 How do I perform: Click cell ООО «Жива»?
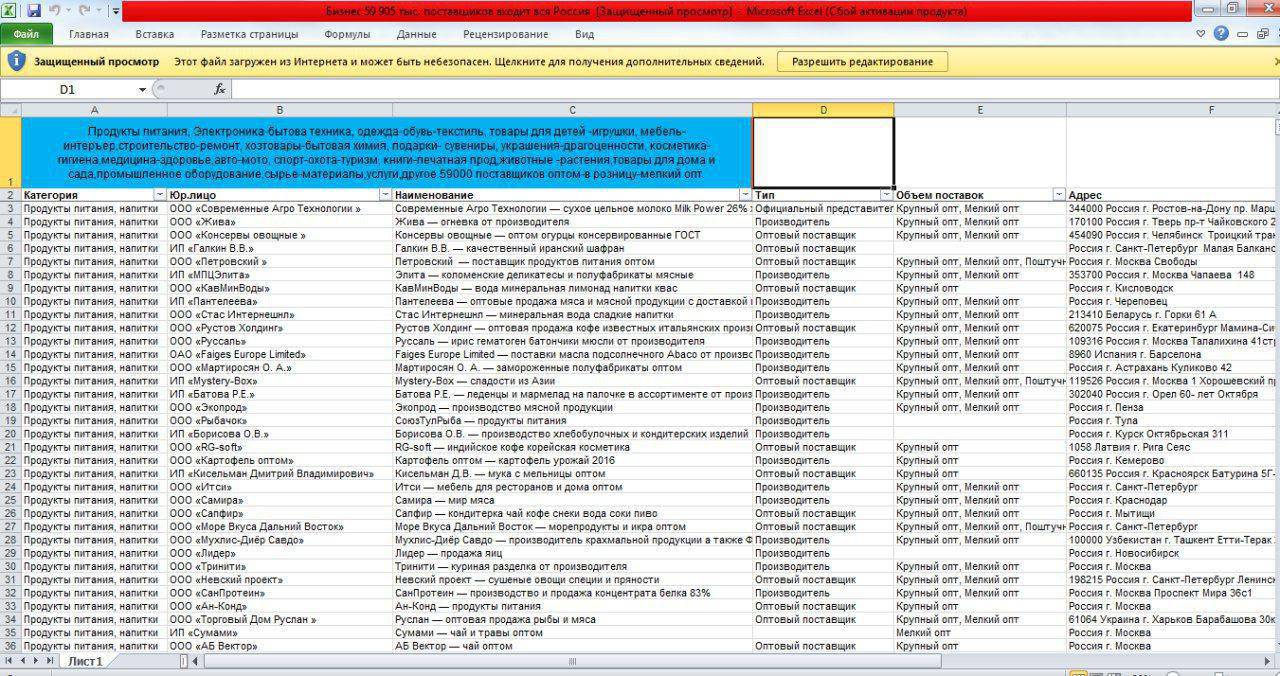click(x=280, y=222)
